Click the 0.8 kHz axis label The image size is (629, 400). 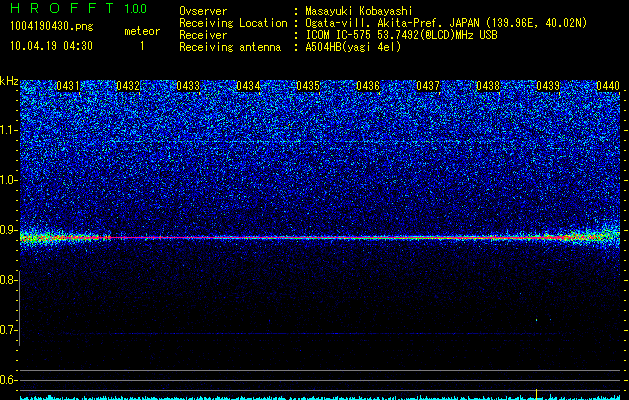9,280
